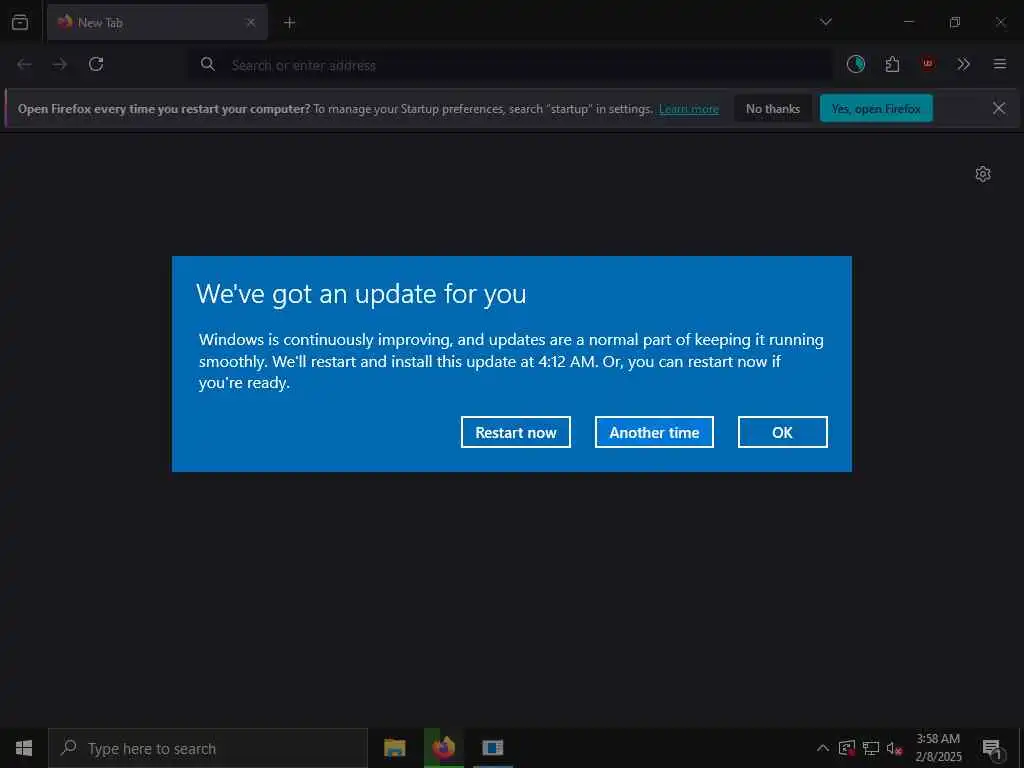
Task: Open the teal circular toolbar icon
Action: click(856, 64)
